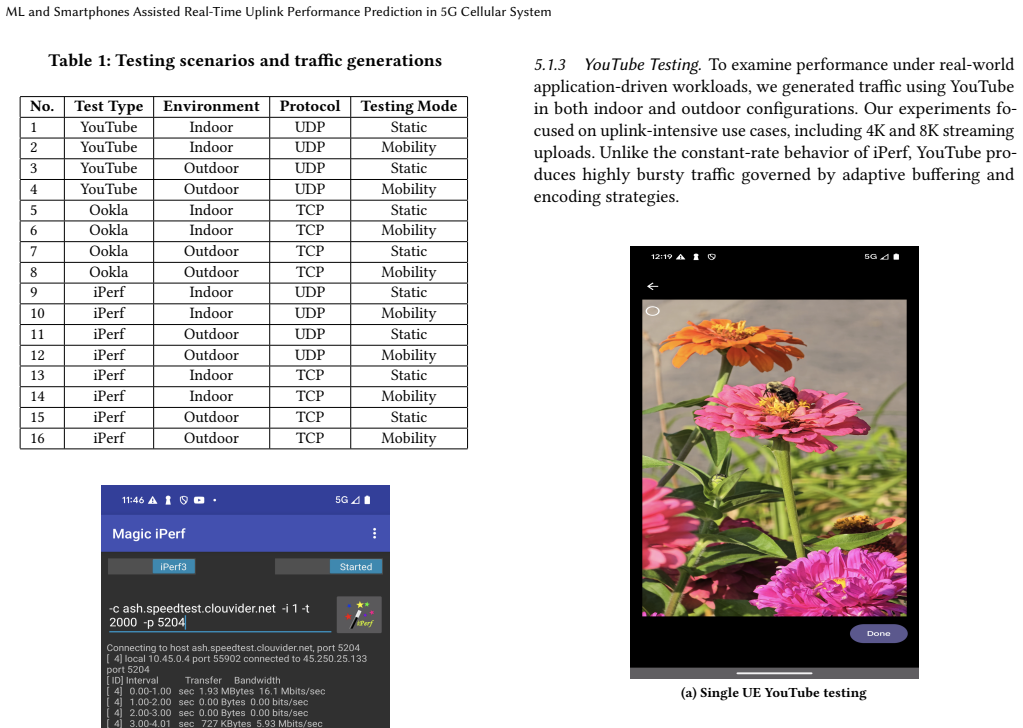Toggle the Started switch
The height and width of the screenshot is (728, 1023).
pyautogui.click(x=329, y=566)
